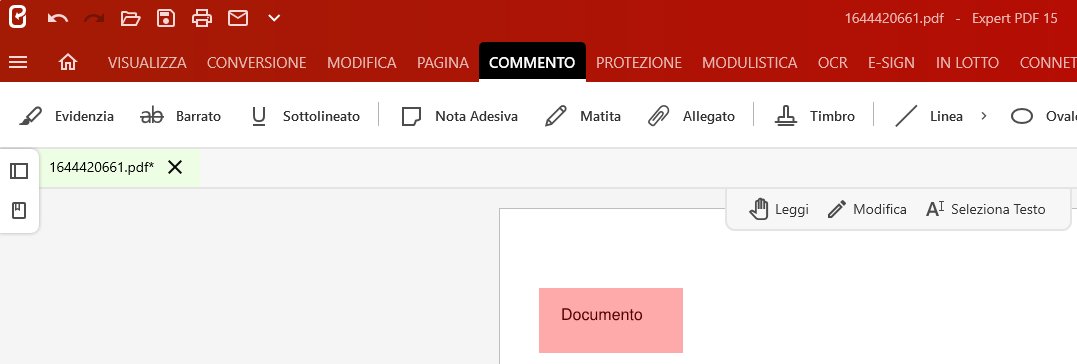Select the Sottolineato underline tool
This screenshot has height=364, width=1077.
tap(306, 117)
